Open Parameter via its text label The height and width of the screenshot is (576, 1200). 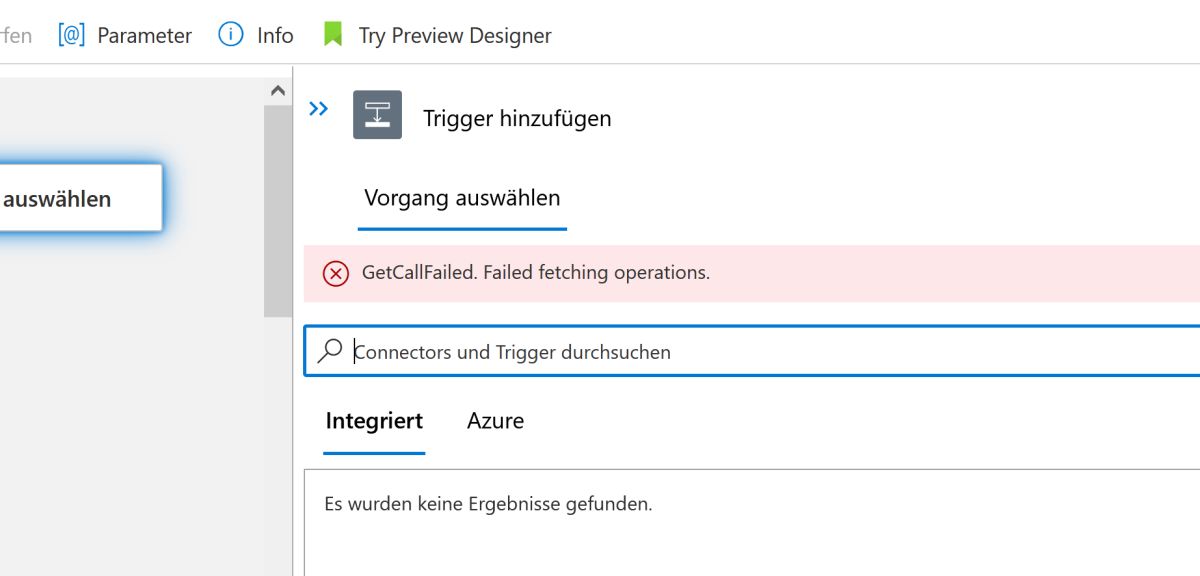point(144,35)
